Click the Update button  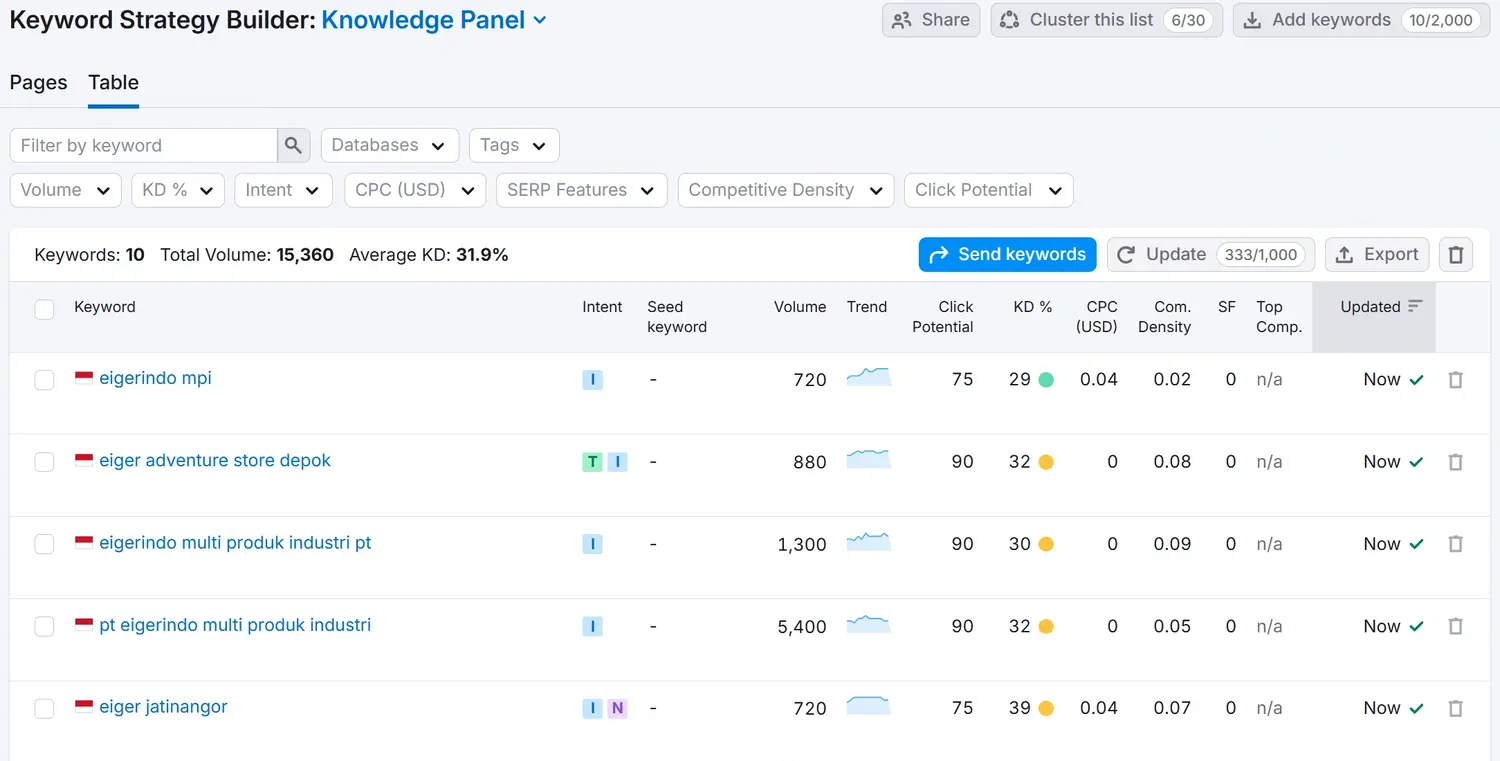(1210, 255)
